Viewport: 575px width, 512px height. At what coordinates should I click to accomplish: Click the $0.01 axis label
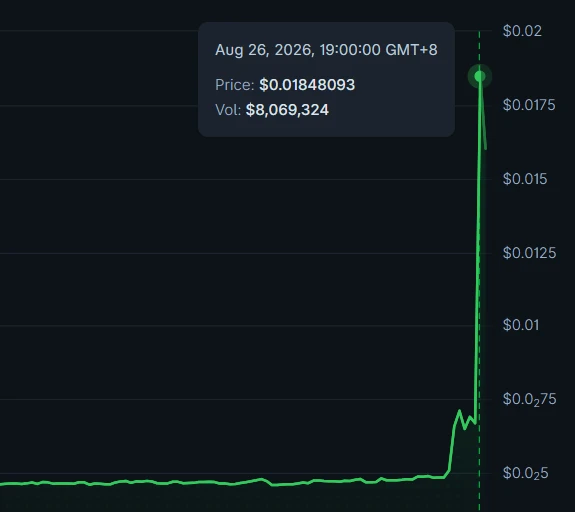[521, 325]
